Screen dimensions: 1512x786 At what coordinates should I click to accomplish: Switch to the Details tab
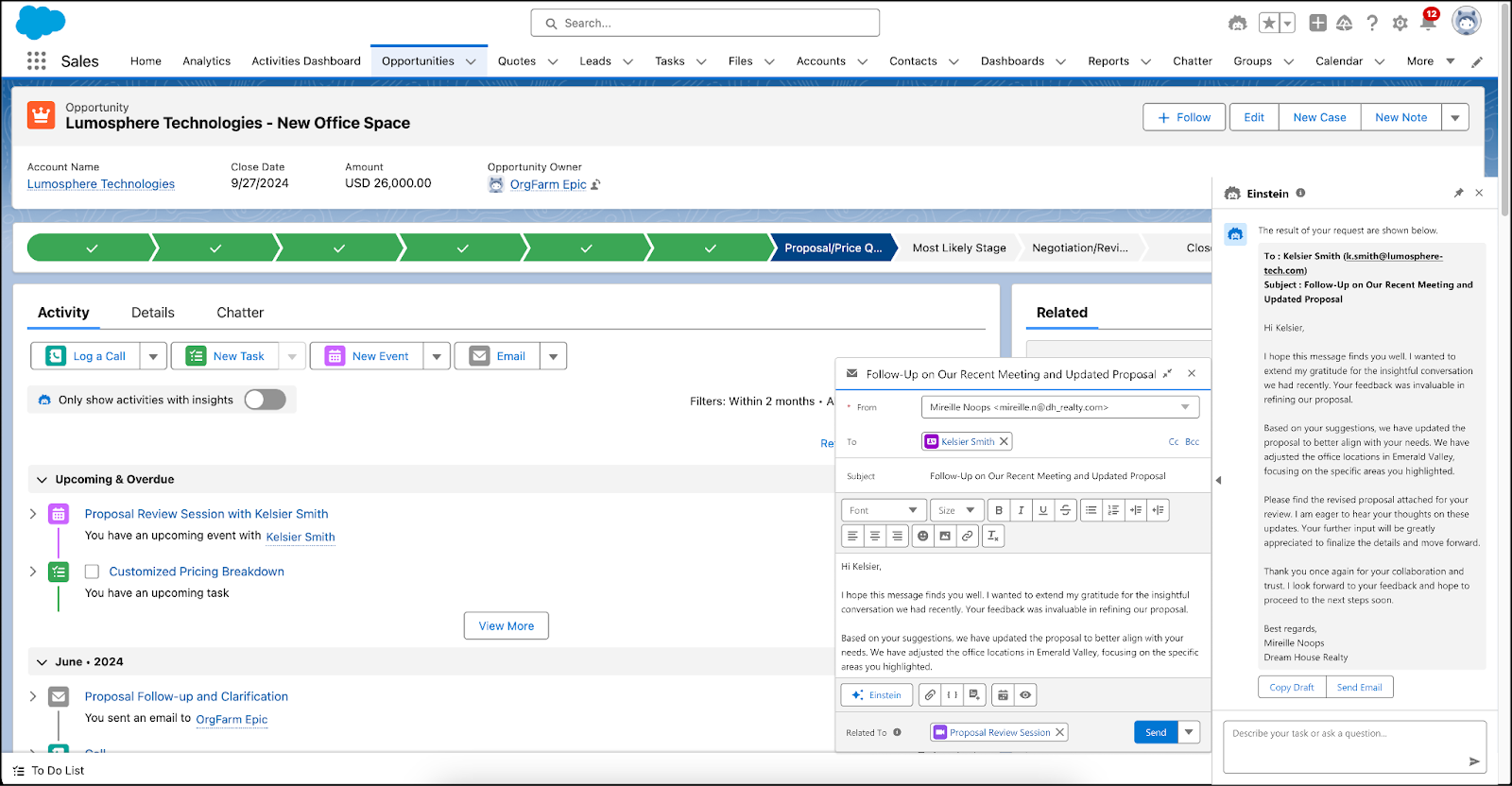tap(153, 313)
